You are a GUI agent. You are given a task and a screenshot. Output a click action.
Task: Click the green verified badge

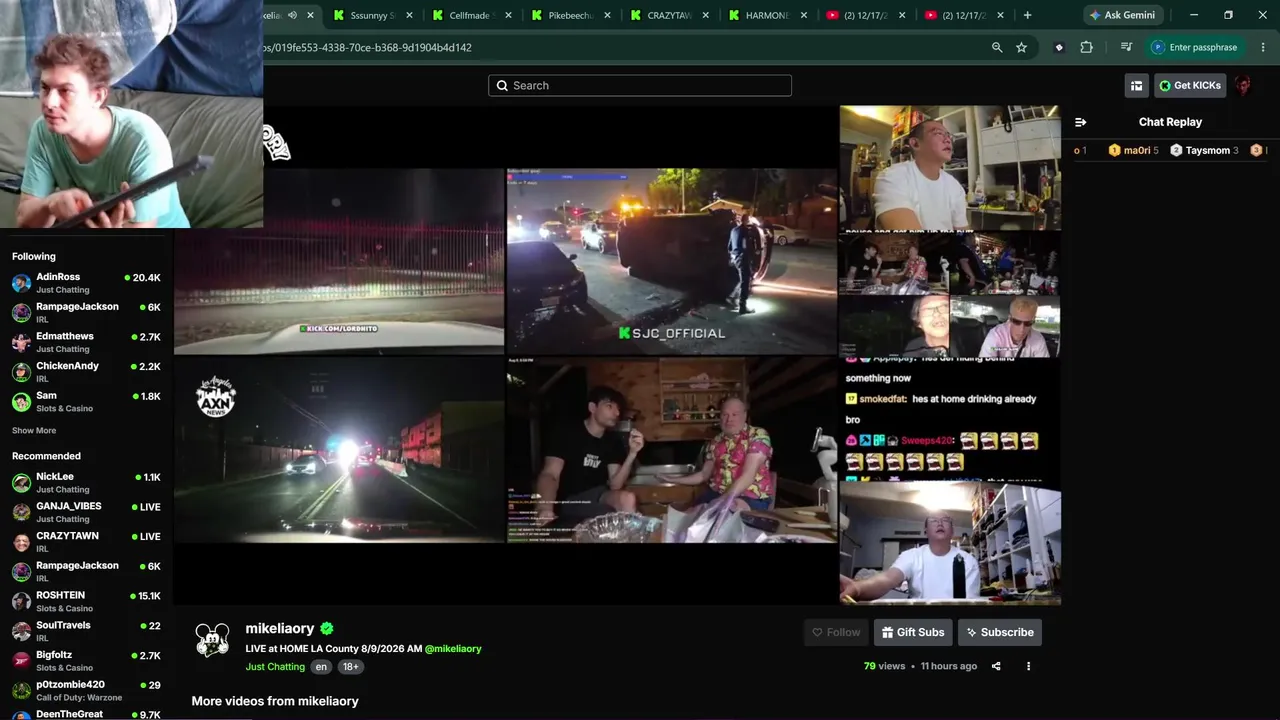click(x=326, y=628)
